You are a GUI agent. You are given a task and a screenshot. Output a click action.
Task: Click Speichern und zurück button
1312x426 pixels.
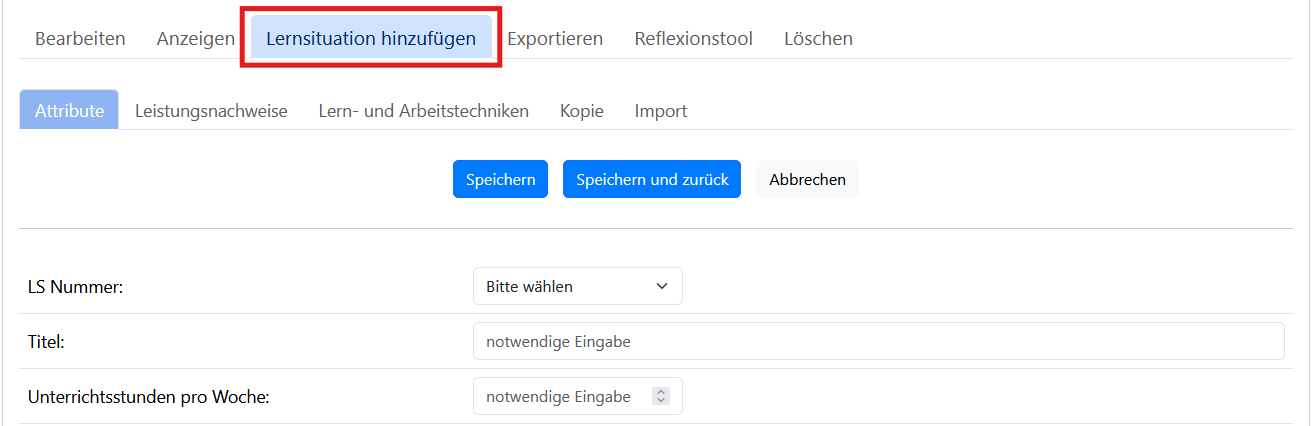click(x=652, y=179)
